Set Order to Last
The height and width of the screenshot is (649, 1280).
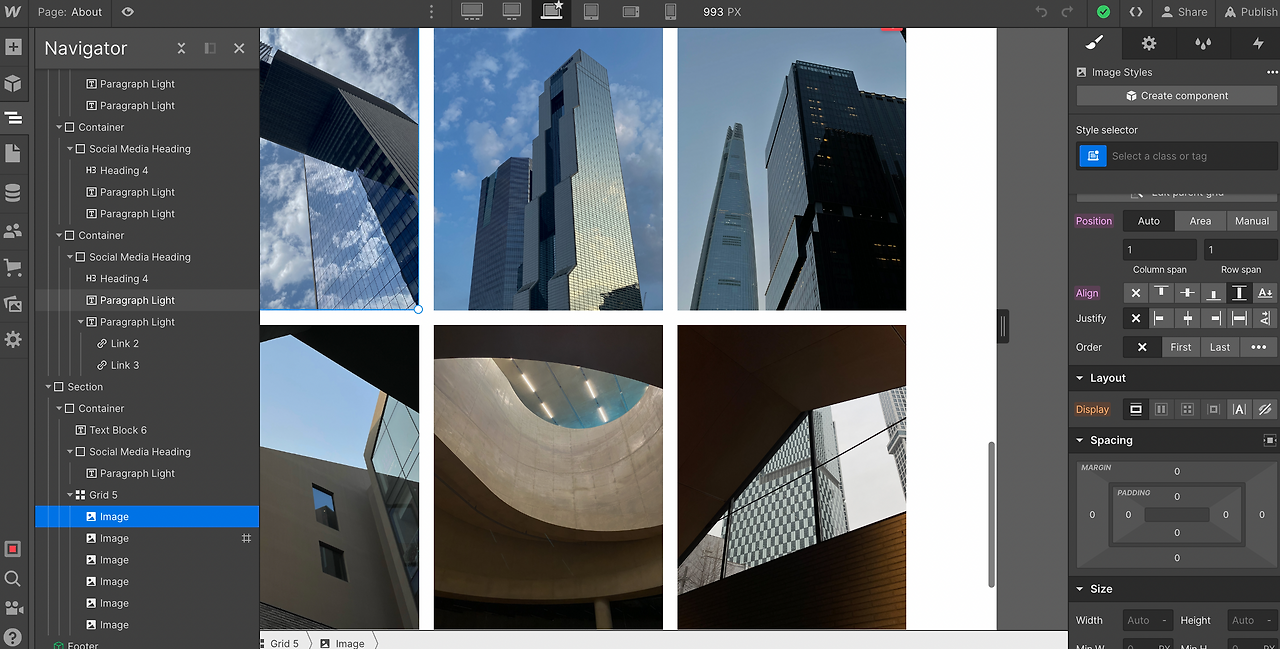[1220, 347]
